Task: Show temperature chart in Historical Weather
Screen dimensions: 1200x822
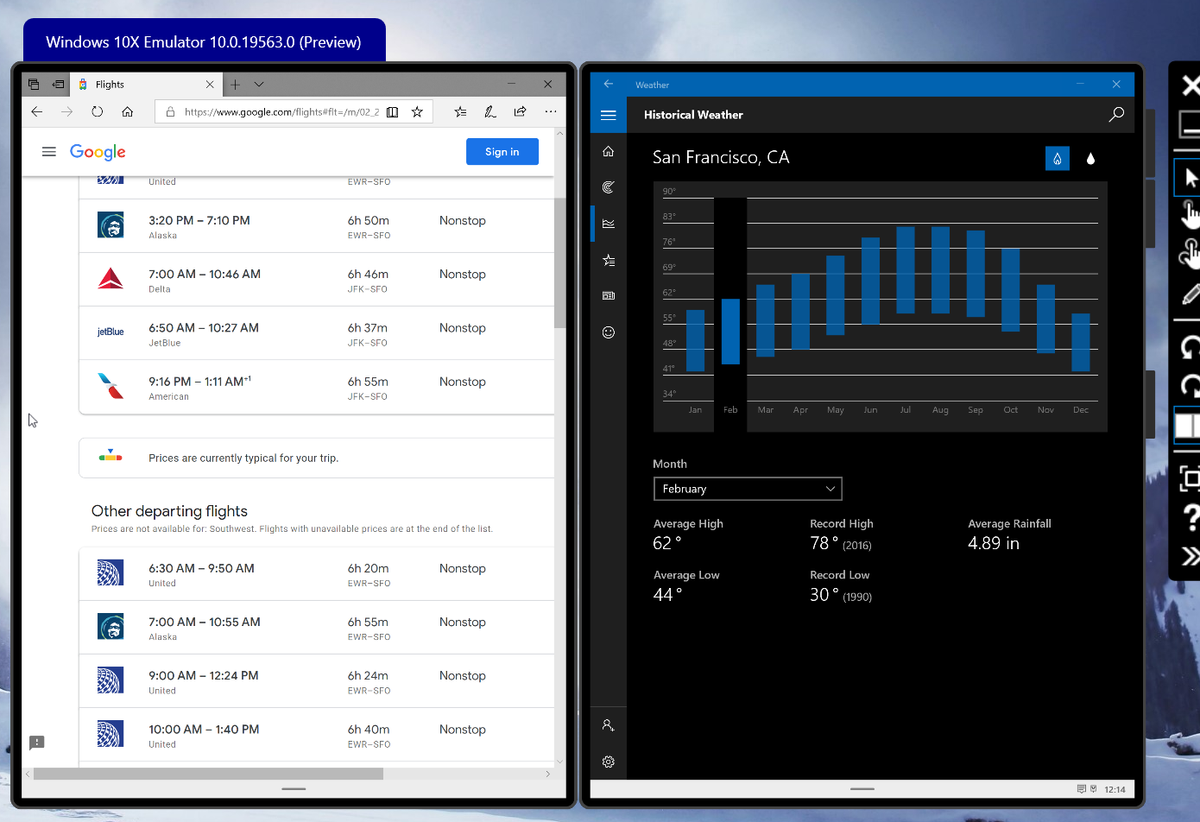Action: pos(1057,158)
